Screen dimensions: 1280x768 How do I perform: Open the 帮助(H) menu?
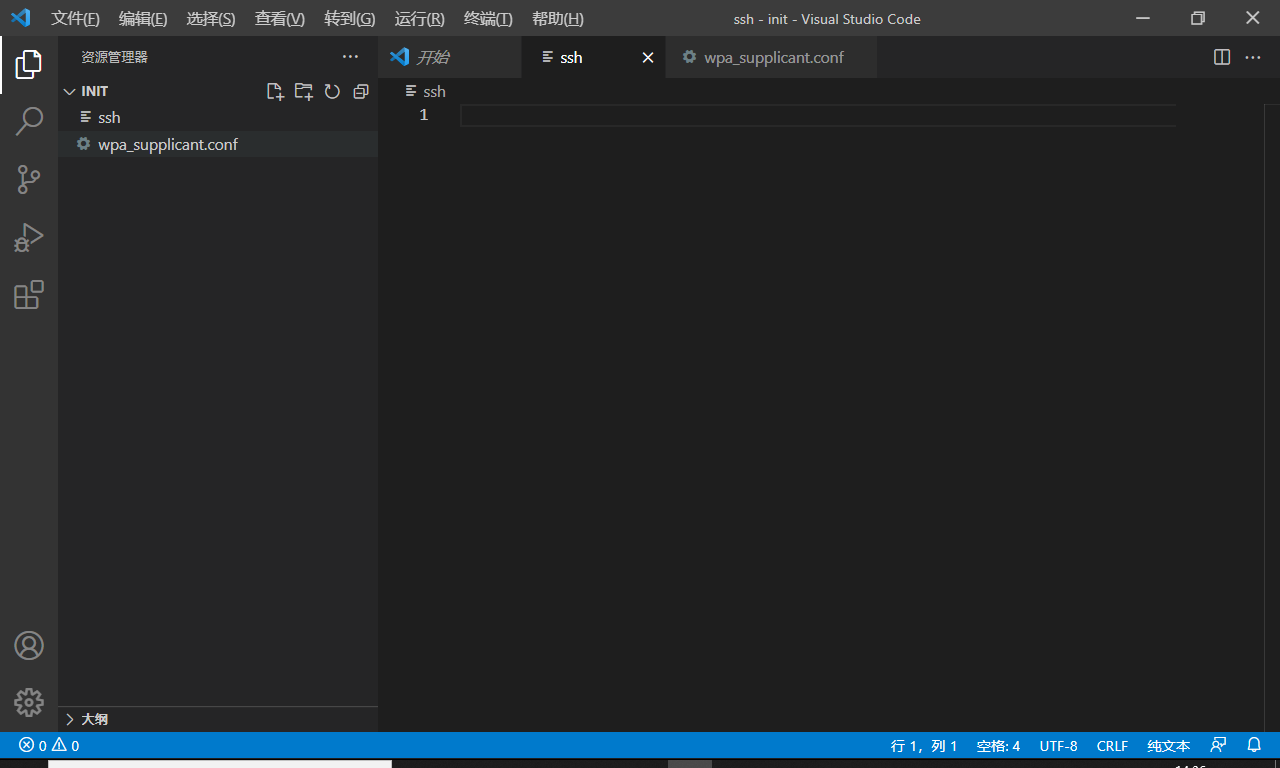[558, 19]
